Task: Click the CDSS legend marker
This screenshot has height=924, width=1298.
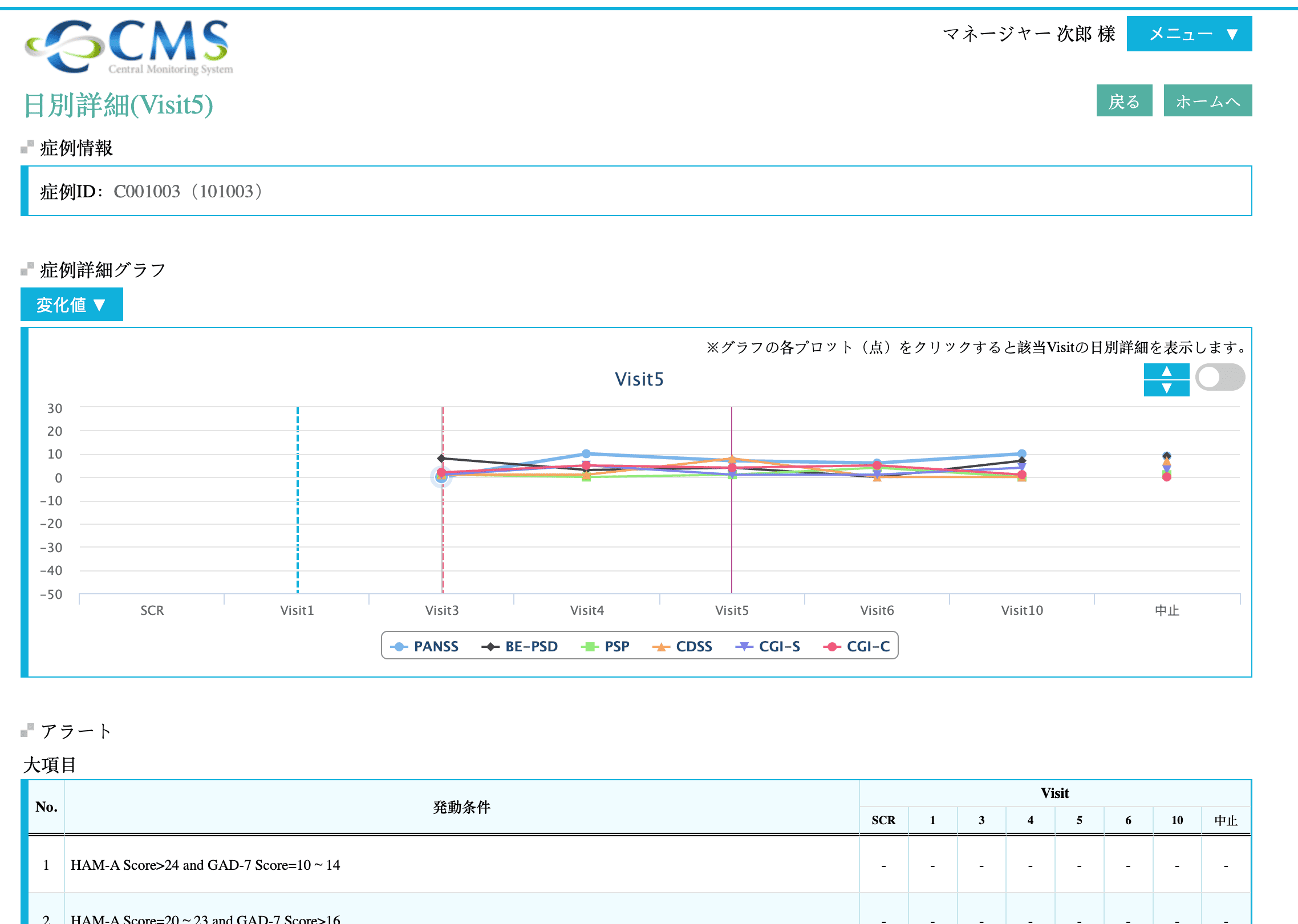Action: point(661,646)
